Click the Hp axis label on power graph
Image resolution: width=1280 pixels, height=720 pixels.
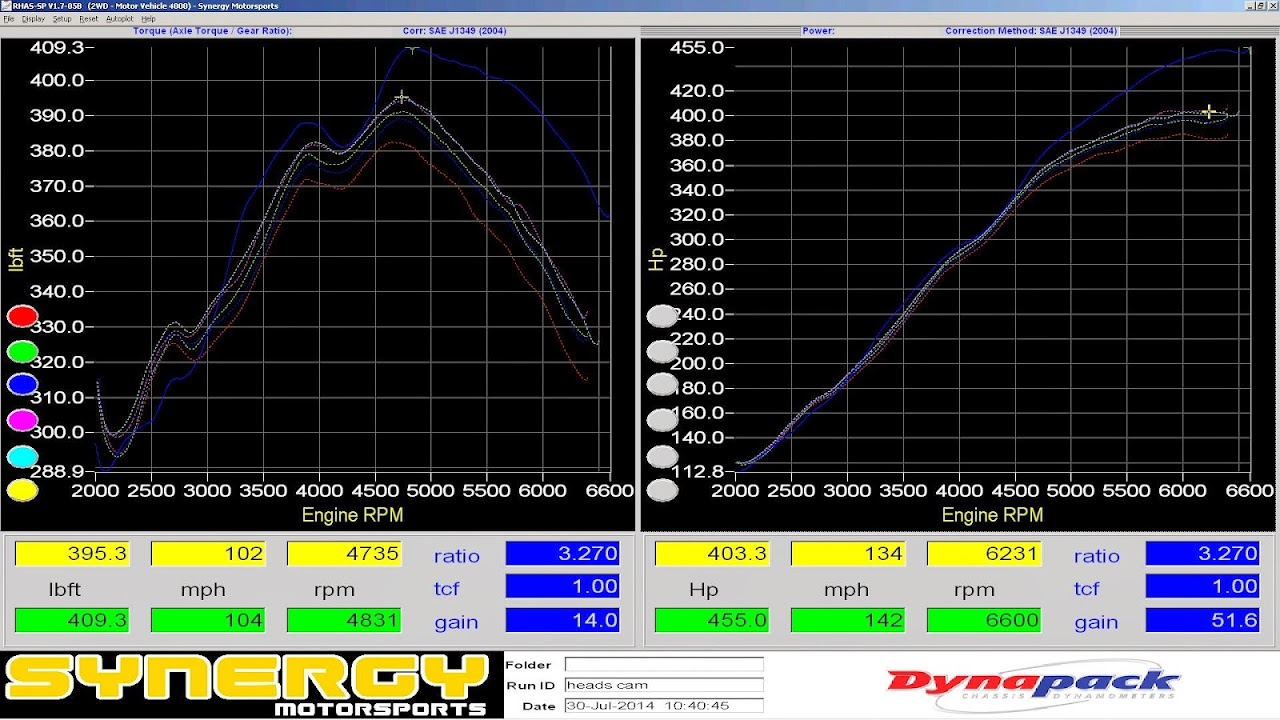[x=656, y=260]
